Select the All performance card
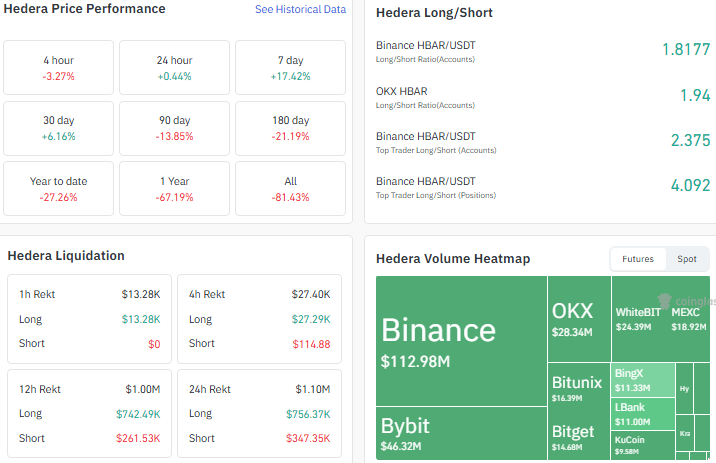716x463 pixels. point(290,189)
